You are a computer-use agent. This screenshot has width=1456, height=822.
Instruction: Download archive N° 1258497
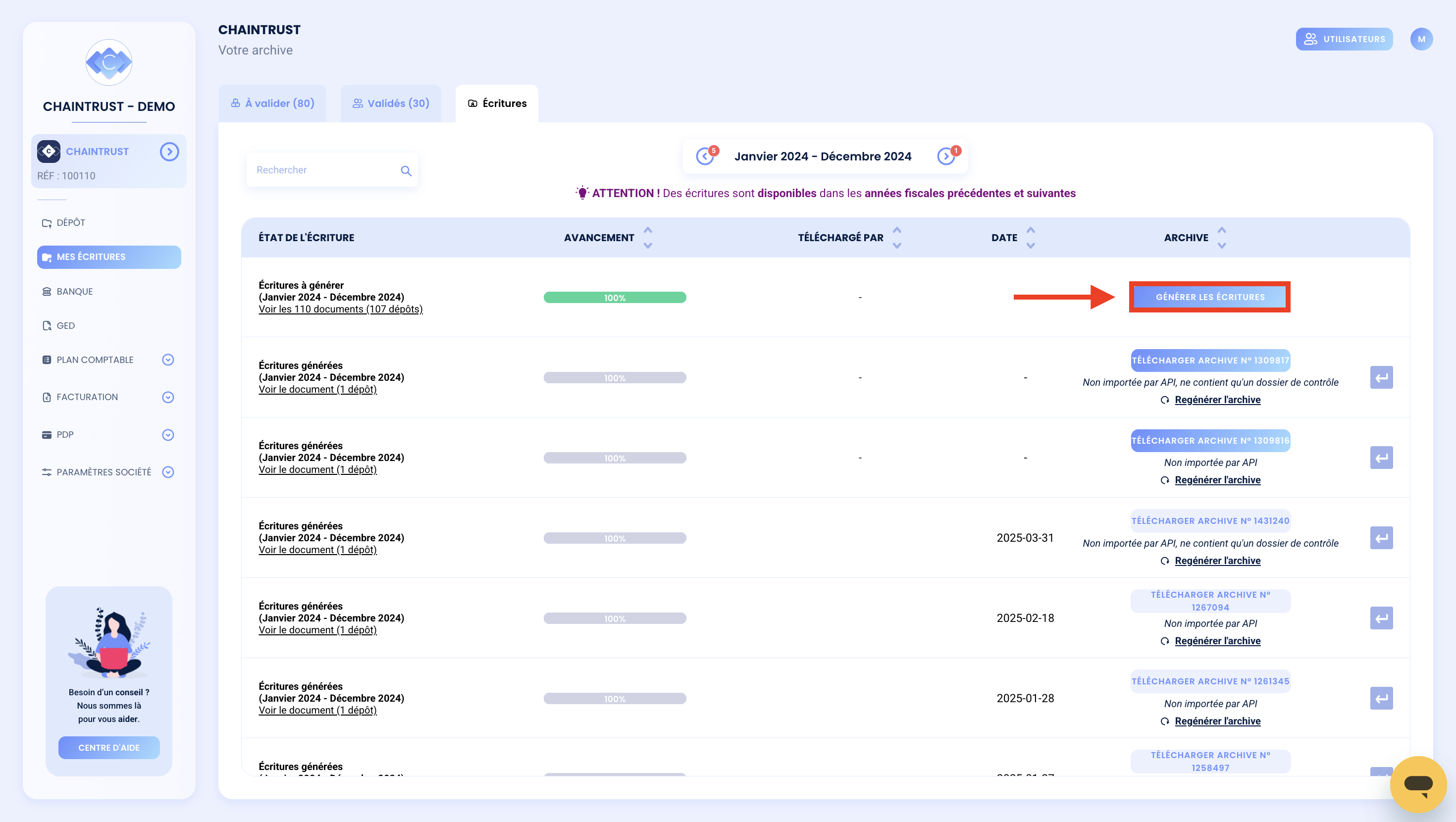tap(1210, 762)
